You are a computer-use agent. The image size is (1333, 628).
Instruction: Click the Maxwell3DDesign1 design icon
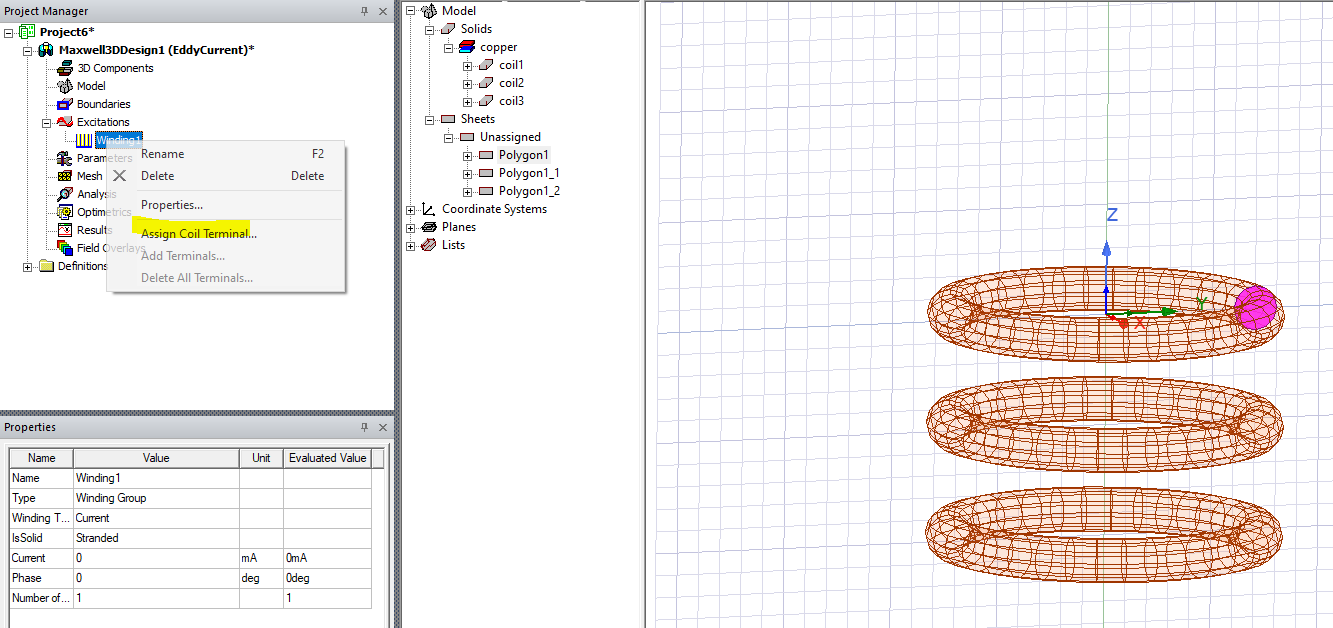(x=46, y=50)
